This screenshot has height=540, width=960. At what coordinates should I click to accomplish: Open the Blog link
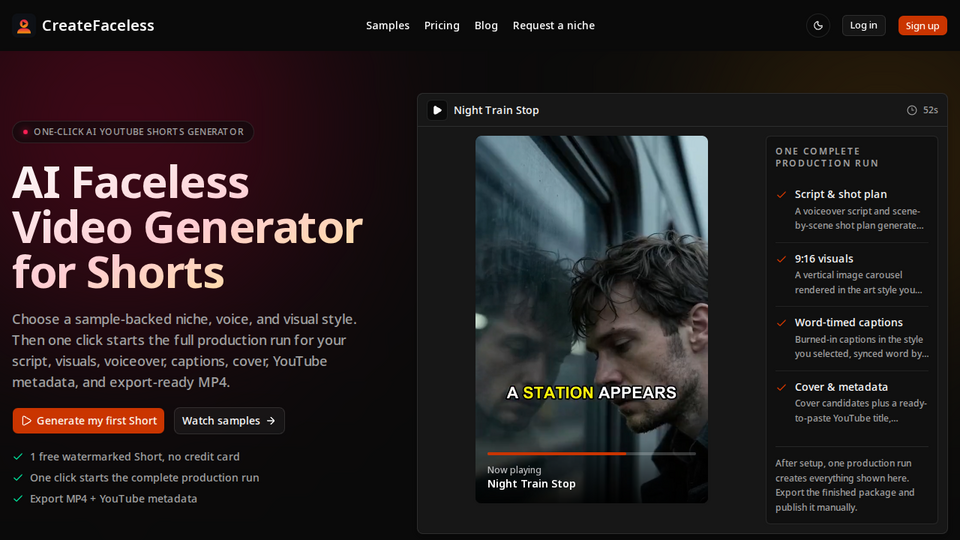[486, 26]
